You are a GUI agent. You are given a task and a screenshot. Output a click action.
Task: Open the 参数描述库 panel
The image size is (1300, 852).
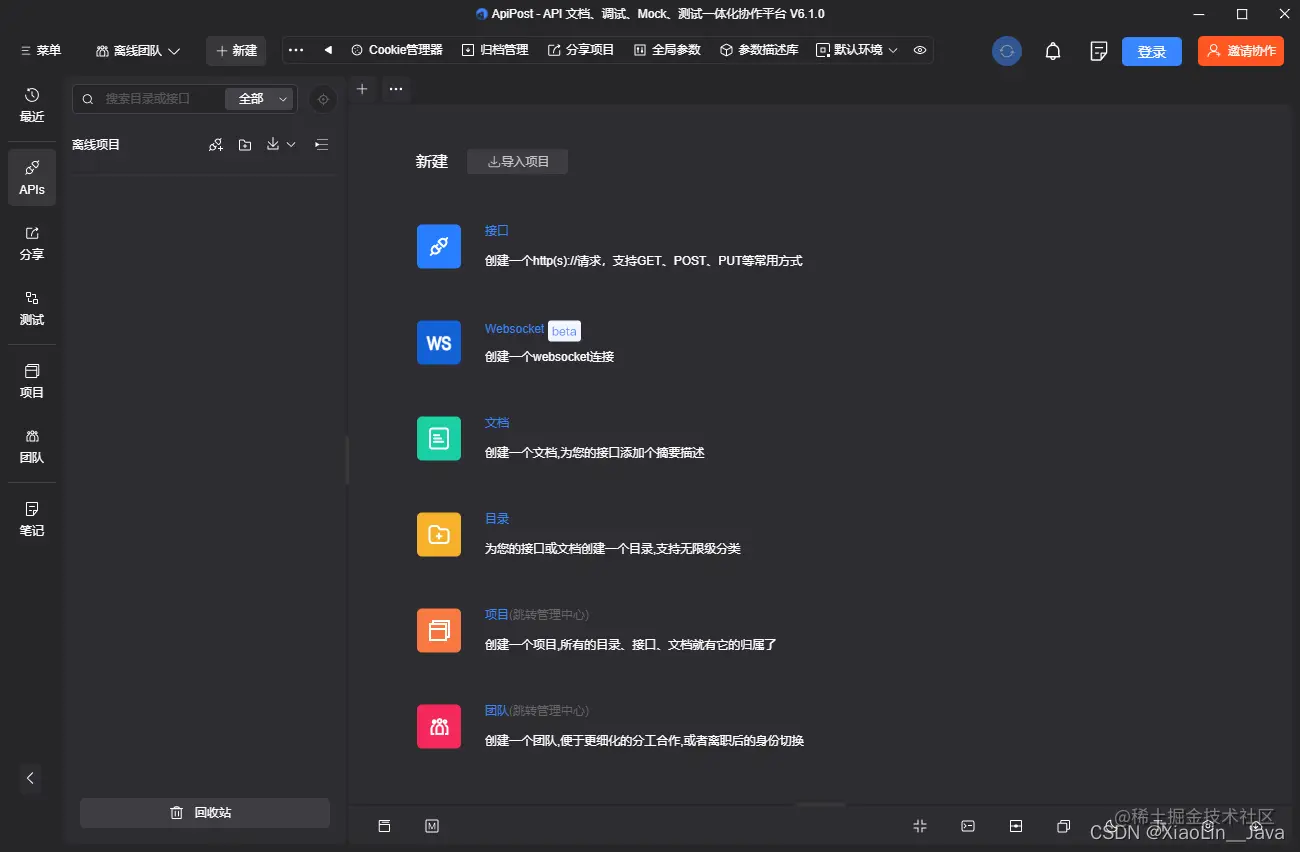756,49
